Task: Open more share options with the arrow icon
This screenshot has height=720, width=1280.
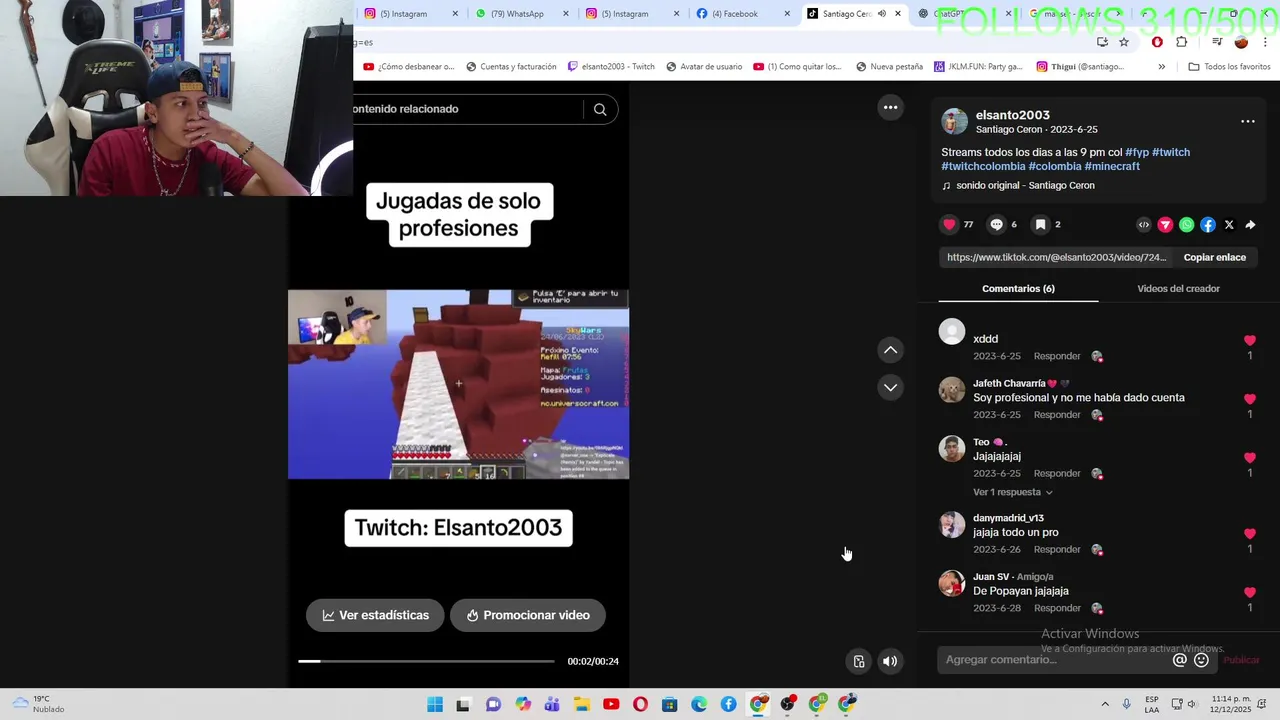Action: 1250,225
